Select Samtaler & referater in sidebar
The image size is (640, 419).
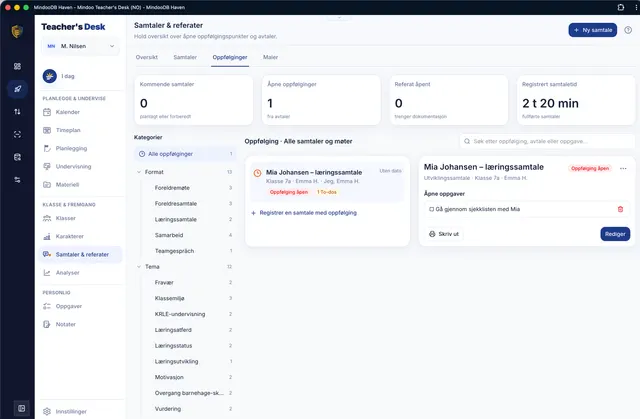(81, 255)
